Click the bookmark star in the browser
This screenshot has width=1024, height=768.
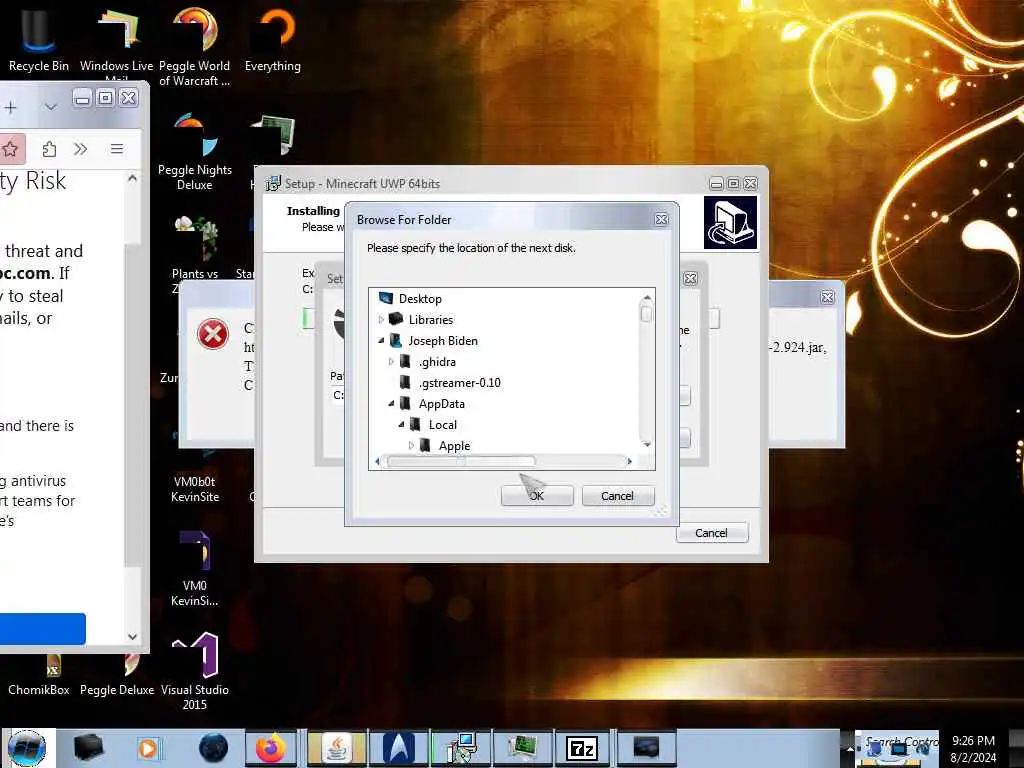pos(10,149)
